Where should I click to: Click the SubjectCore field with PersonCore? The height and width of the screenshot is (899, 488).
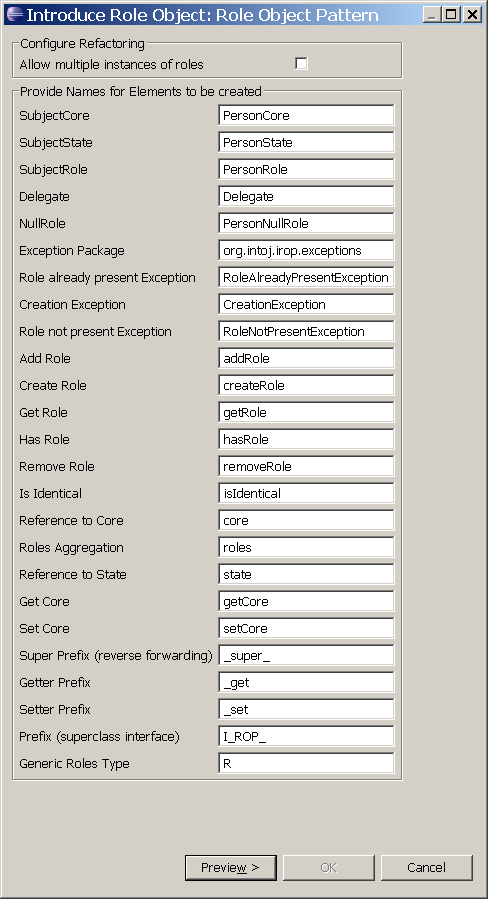click(x=306, y=115)
